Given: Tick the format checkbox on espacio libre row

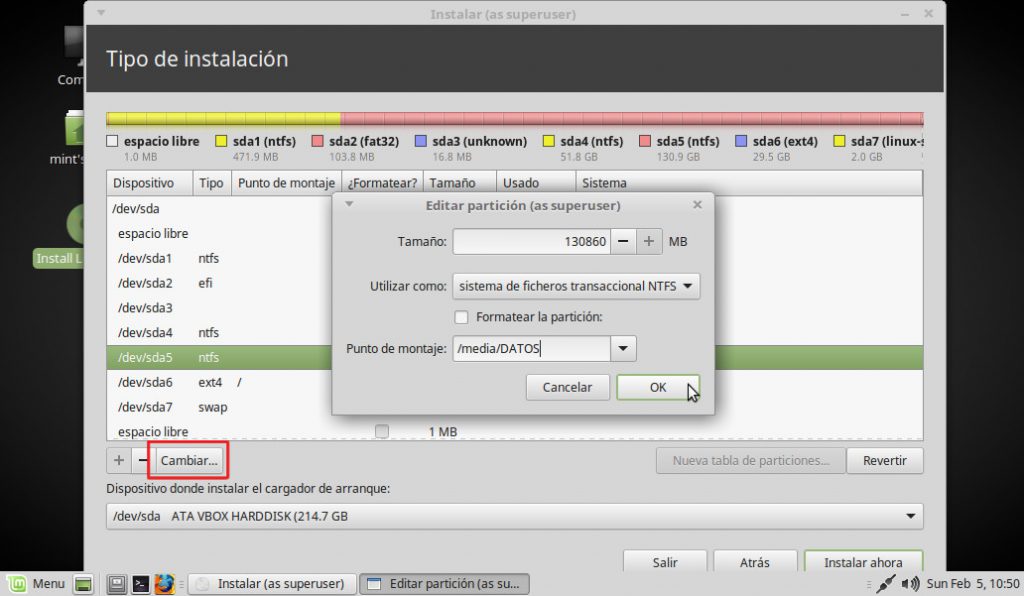Looking at the screenshot, I should (x=381, y=431).
